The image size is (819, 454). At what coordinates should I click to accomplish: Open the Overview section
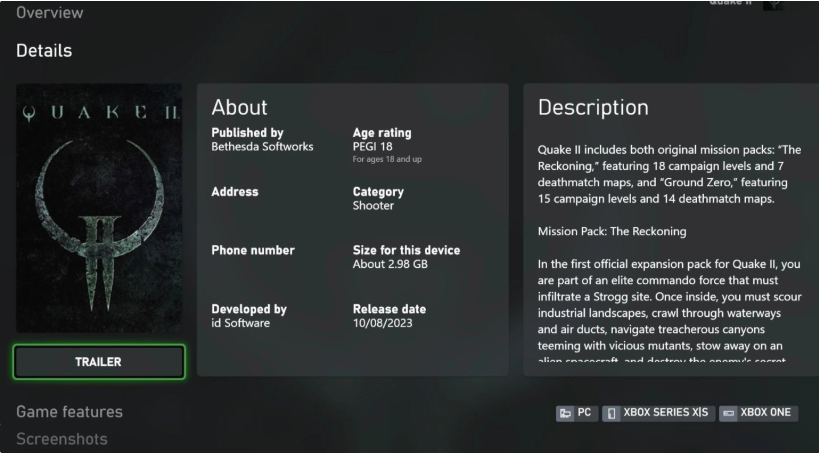click(50, 13)
